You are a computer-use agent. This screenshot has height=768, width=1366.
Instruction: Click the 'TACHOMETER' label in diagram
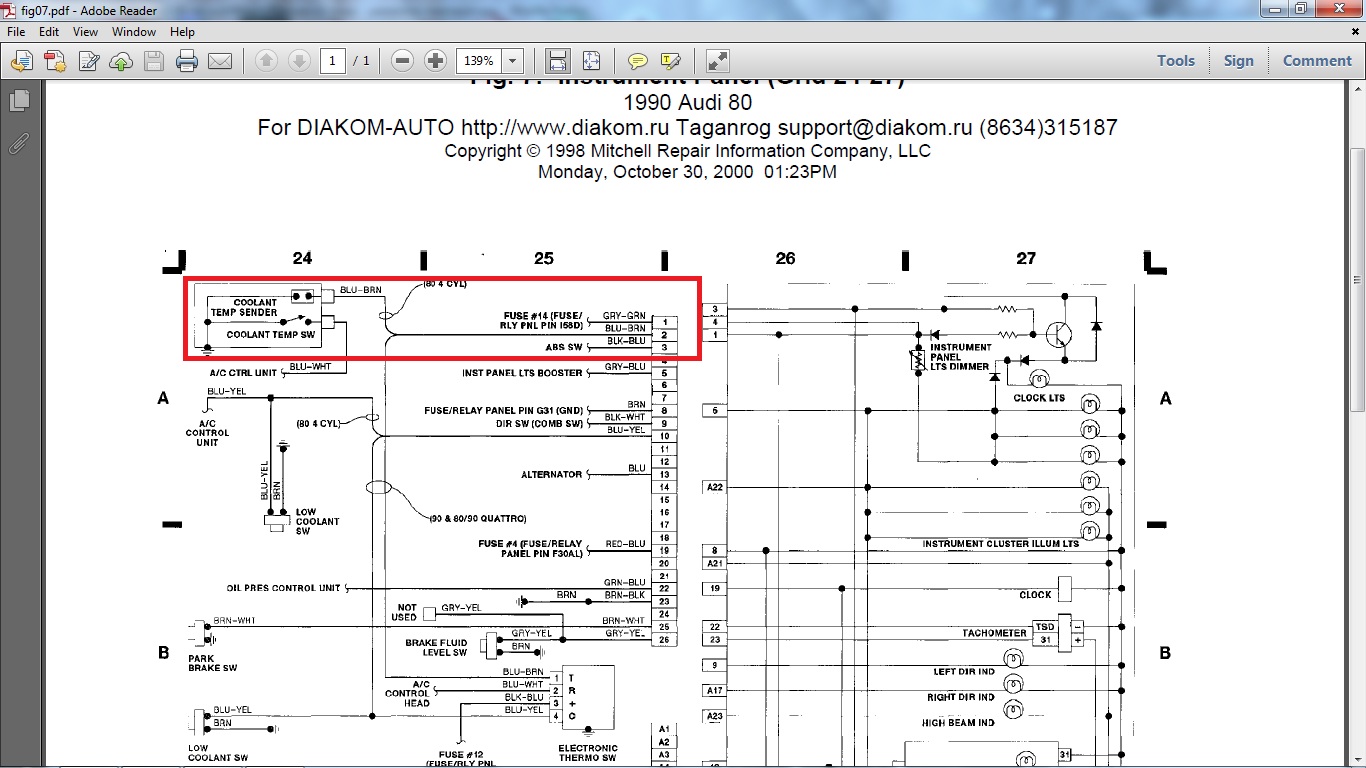coord(995,633)
